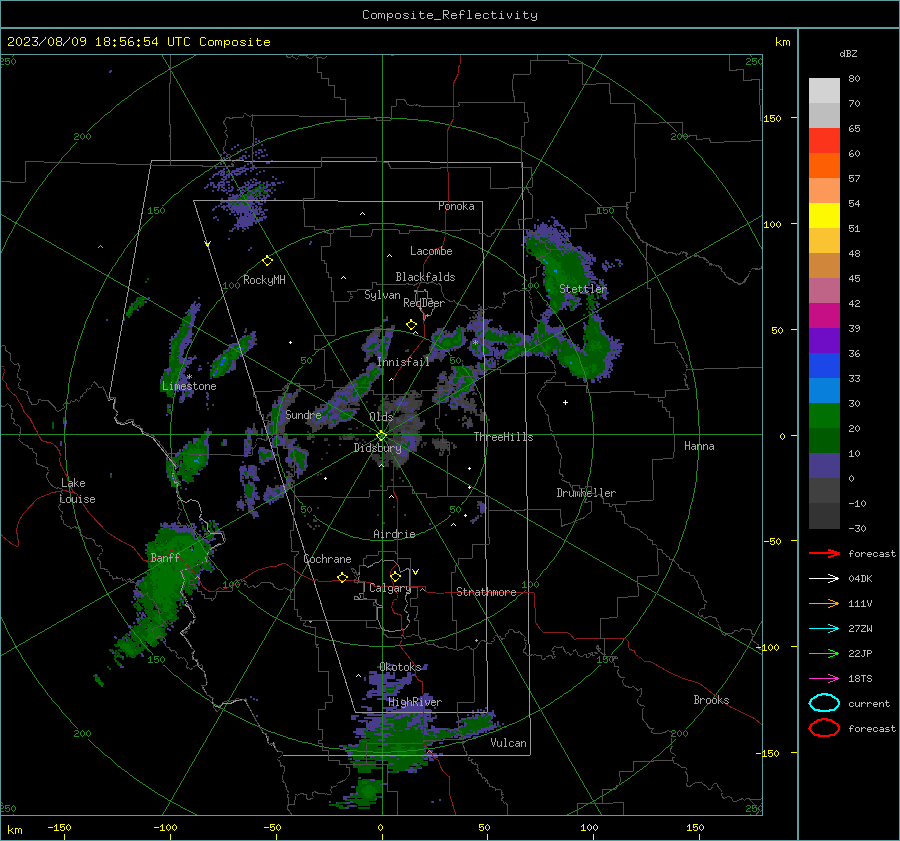Click the red forecast ellipse icon

click(824, 728)
